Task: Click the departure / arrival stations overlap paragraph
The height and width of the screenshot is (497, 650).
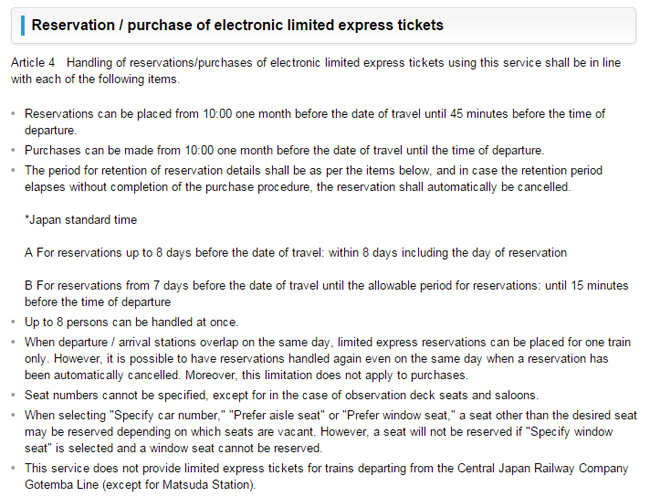Action: pos(327,359)
